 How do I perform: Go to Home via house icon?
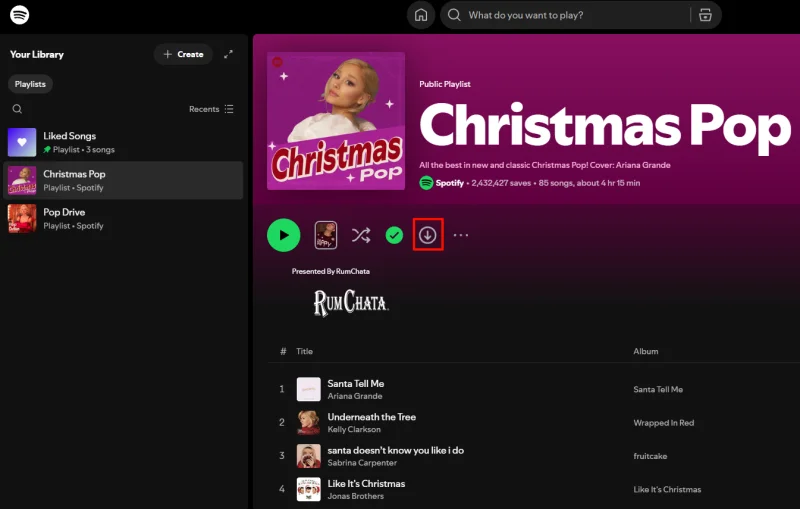(421, 15)
